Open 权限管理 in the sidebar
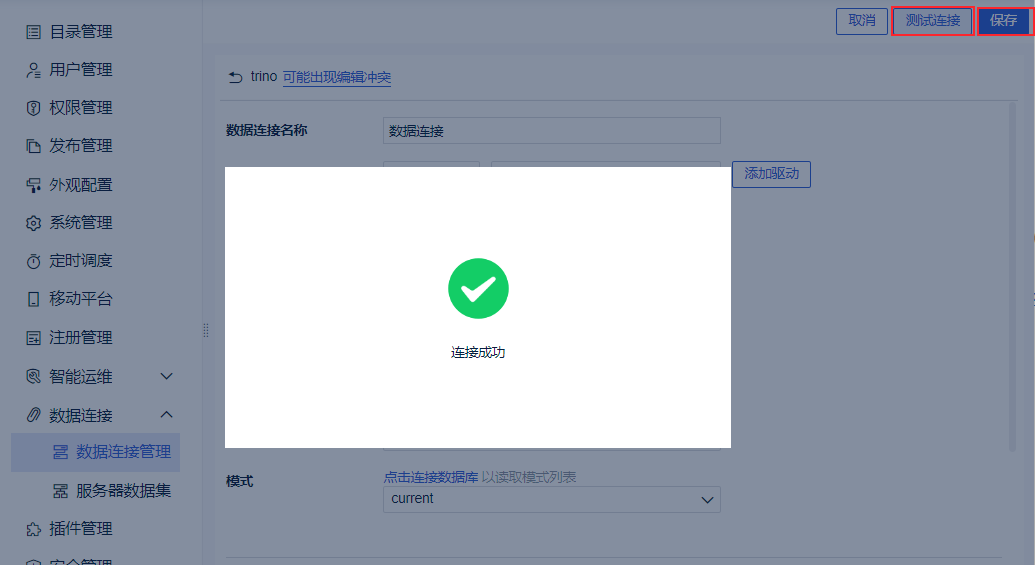This screenshot has height=565, width=1035. pos(81,108)
